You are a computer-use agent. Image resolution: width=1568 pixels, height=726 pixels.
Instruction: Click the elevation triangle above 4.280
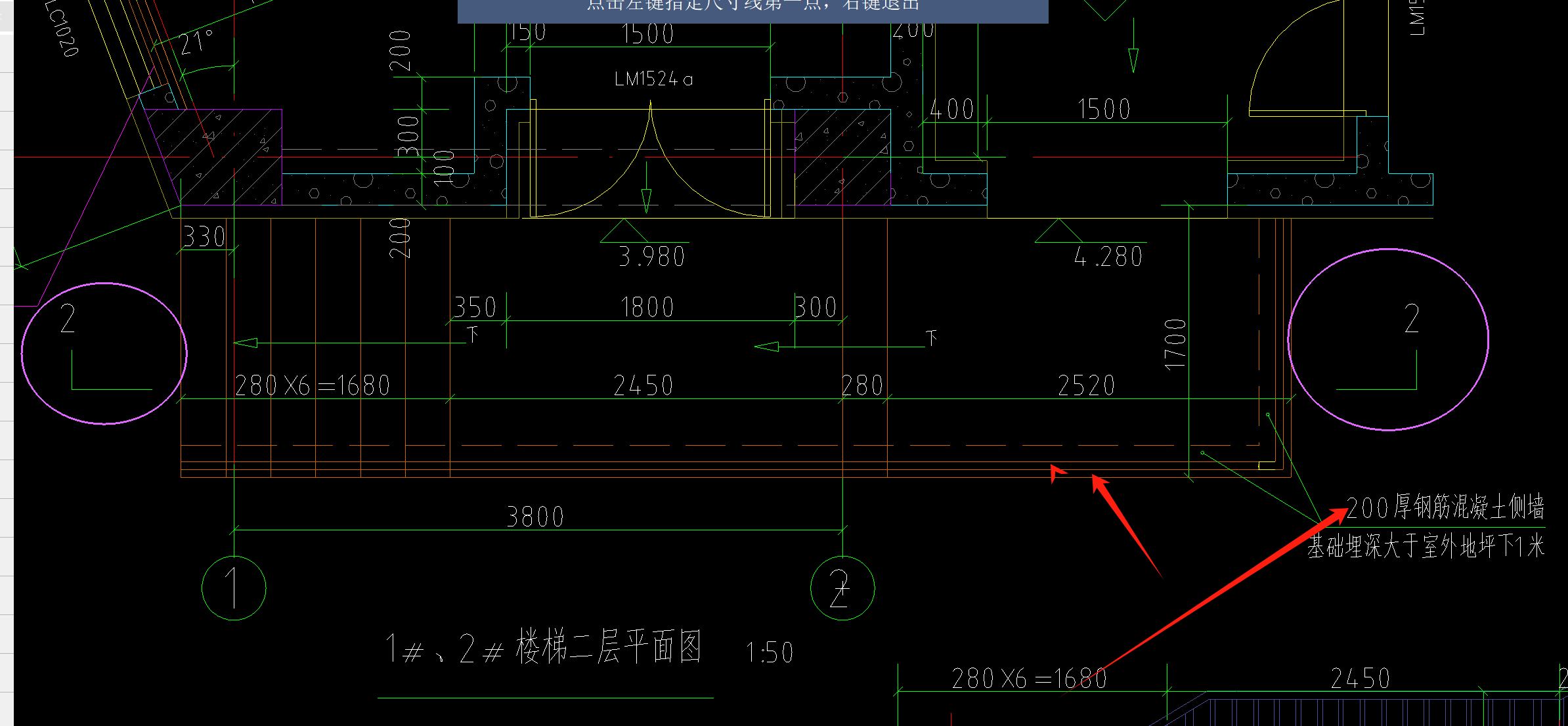pos(1058,230)
